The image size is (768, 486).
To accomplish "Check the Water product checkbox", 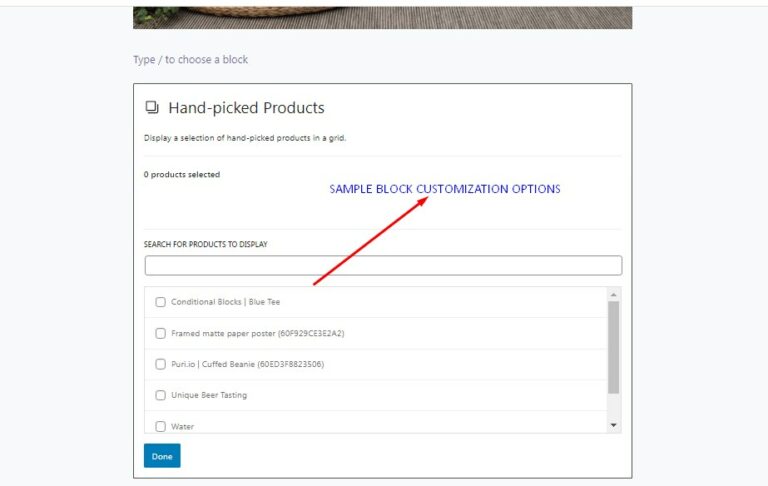I will [x=160, y=426].
